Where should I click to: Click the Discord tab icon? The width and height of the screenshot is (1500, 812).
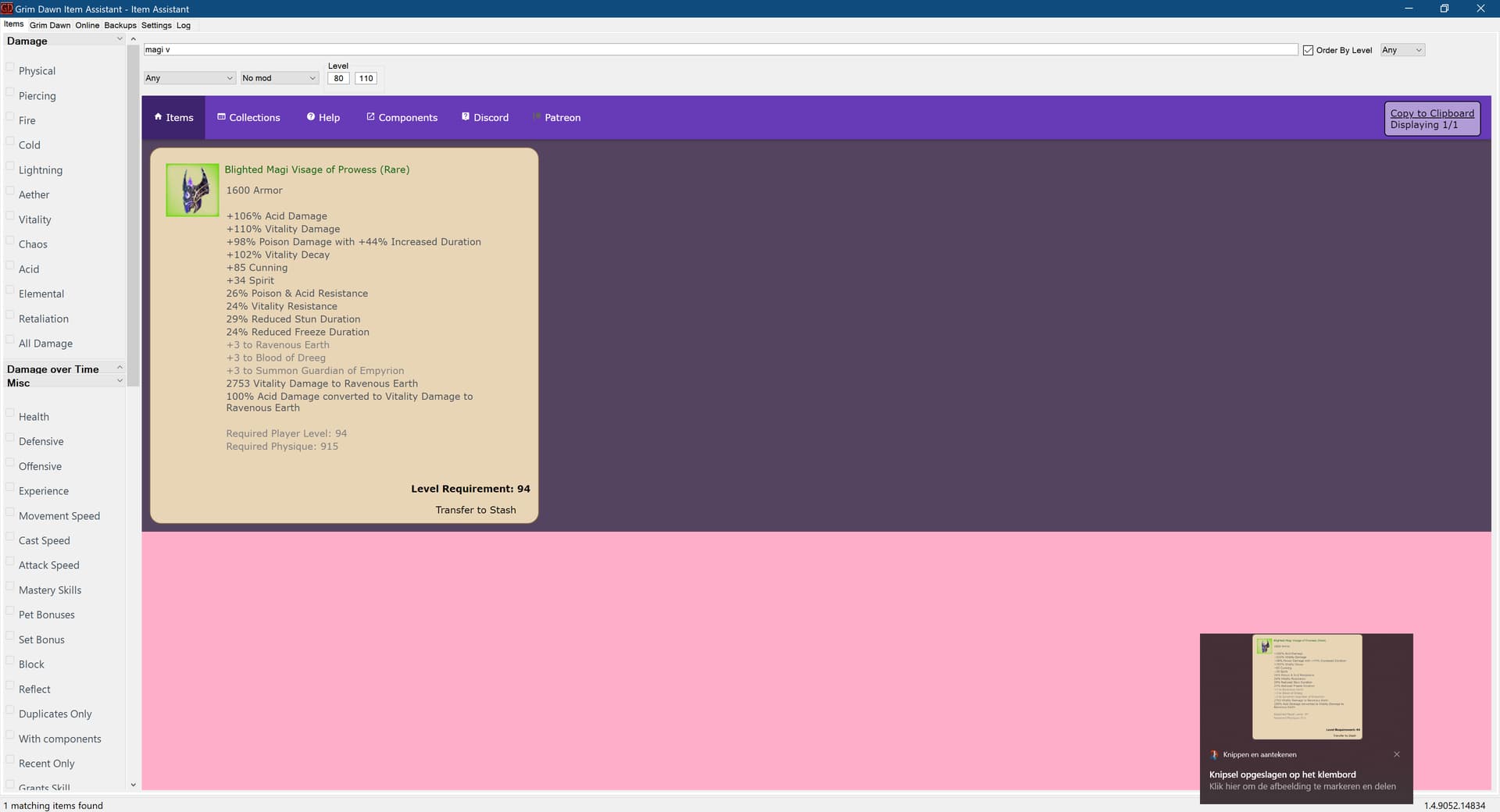pyautogui.click(x=466, y=117)
